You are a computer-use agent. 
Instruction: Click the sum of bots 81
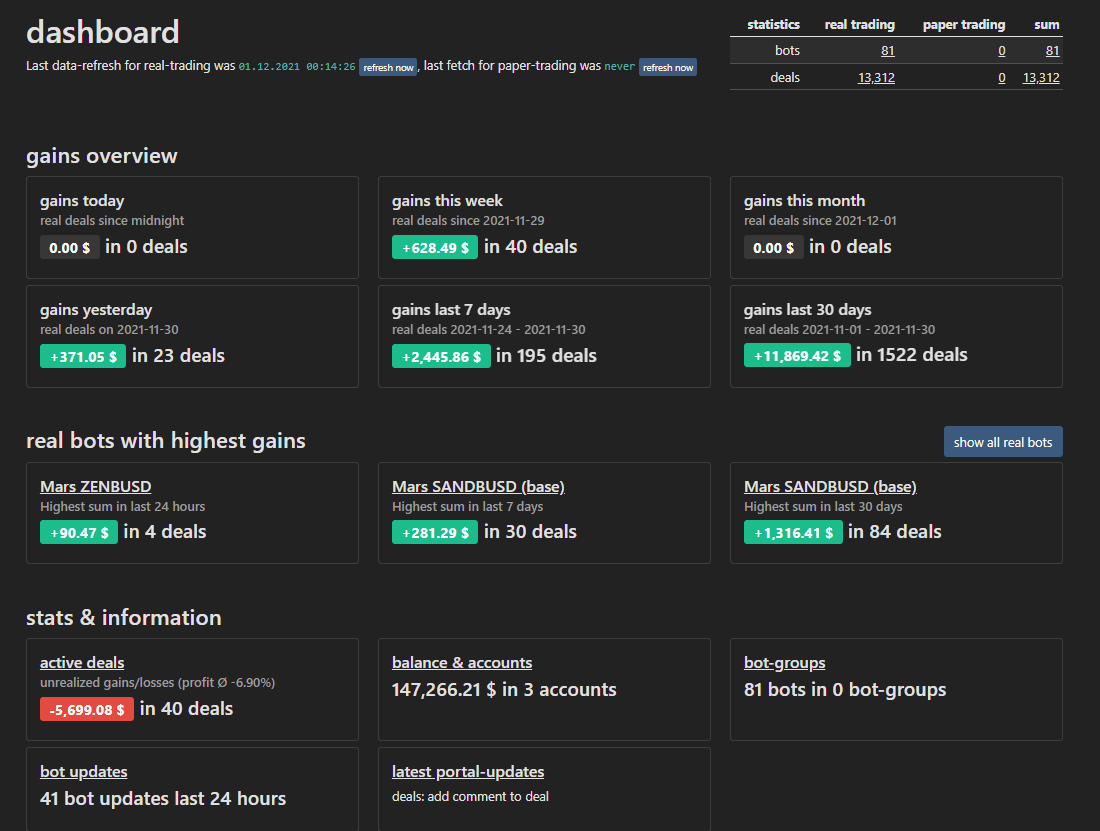click(x=1052, y=50)
